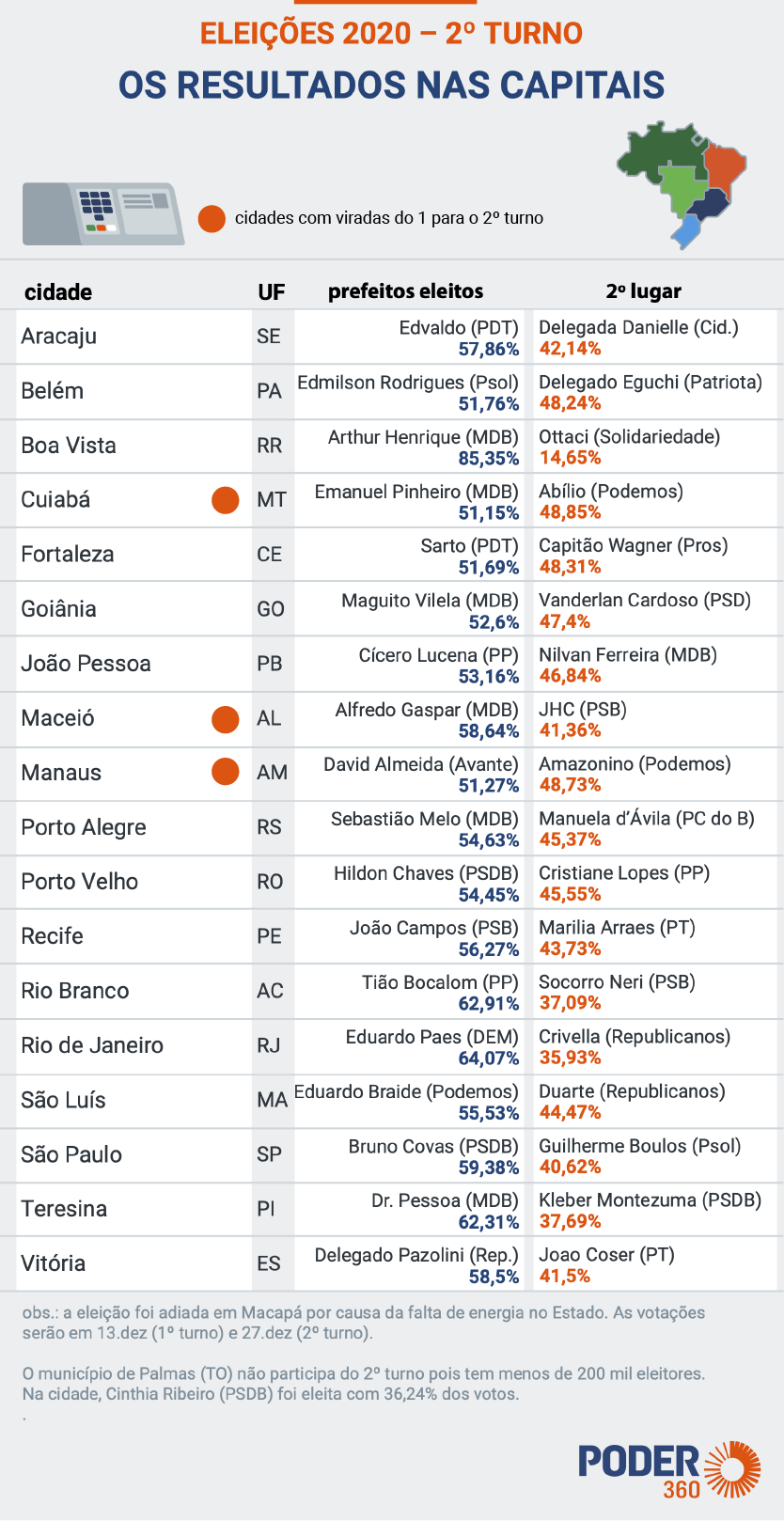
Task: Click the 'UF' column header
Action: click(271, 291)
